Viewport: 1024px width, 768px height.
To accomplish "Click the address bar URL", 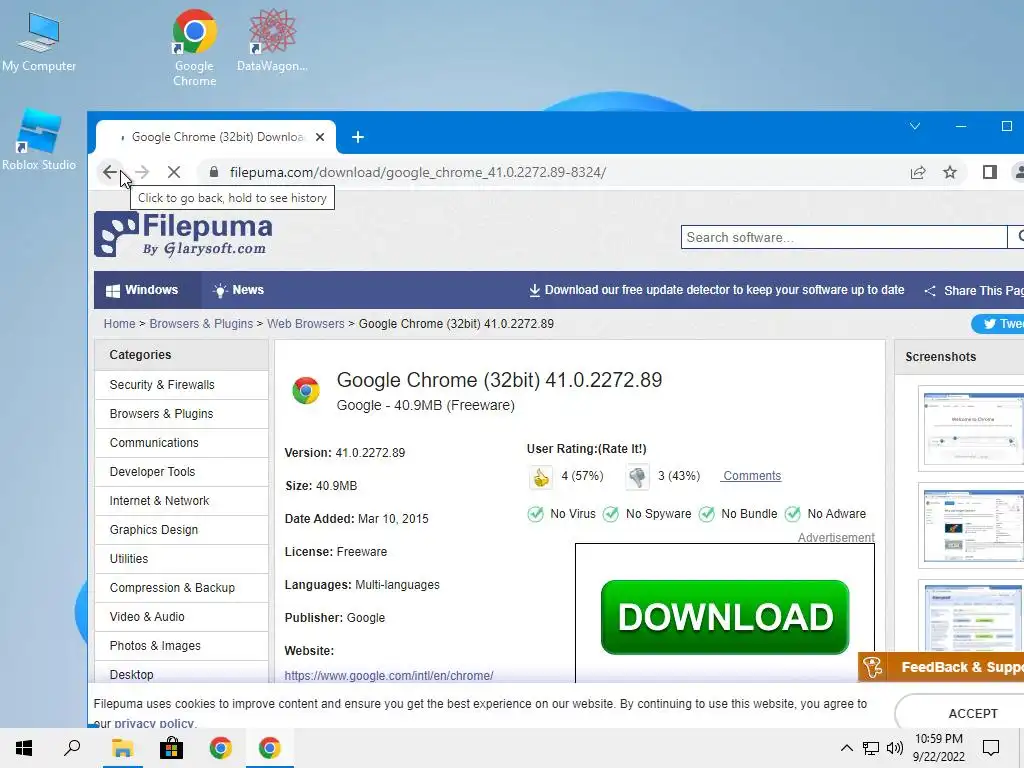I will coord(418,172).
